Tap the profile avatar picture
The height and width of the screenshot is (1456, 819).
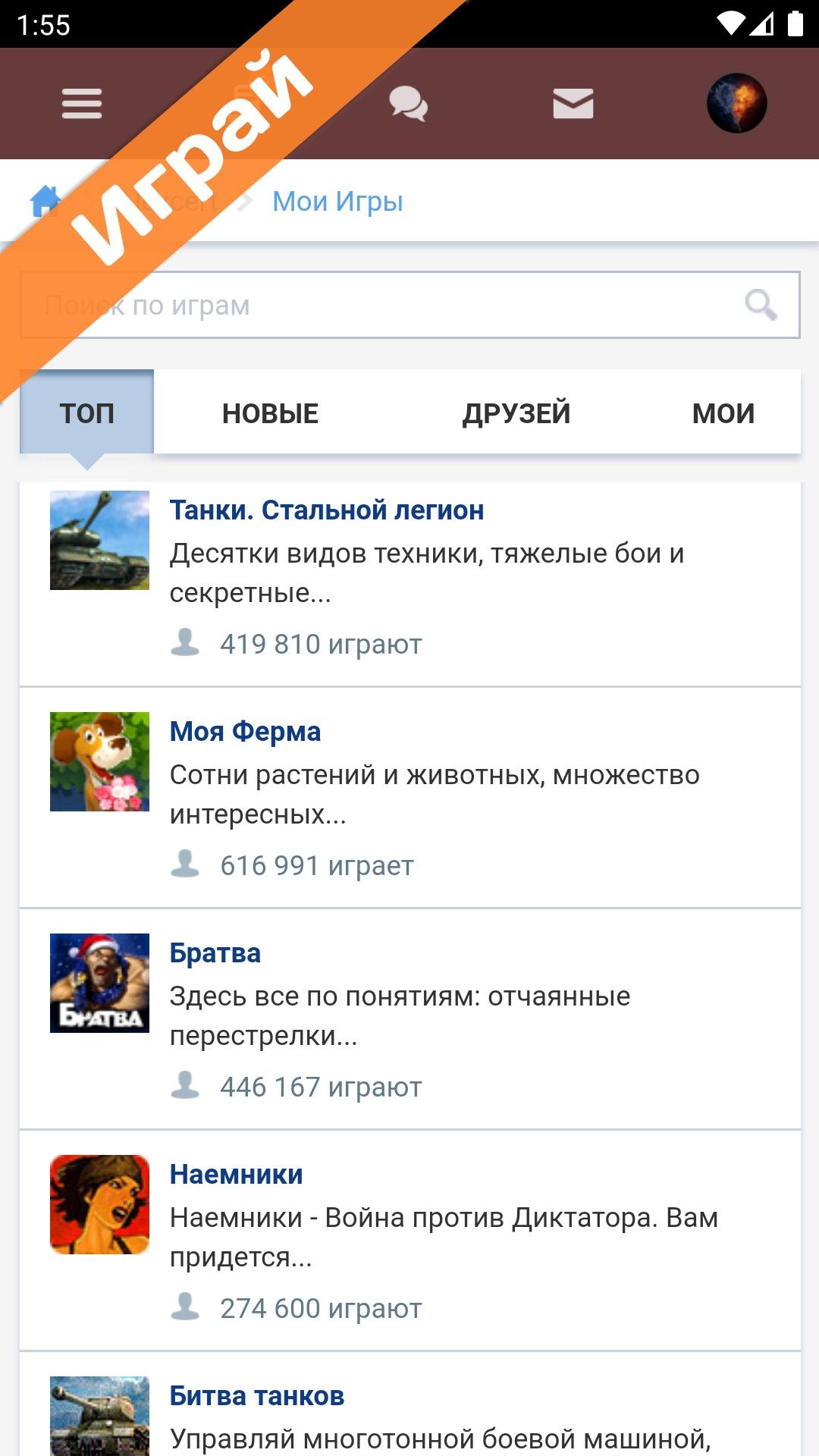coord(736,104)
